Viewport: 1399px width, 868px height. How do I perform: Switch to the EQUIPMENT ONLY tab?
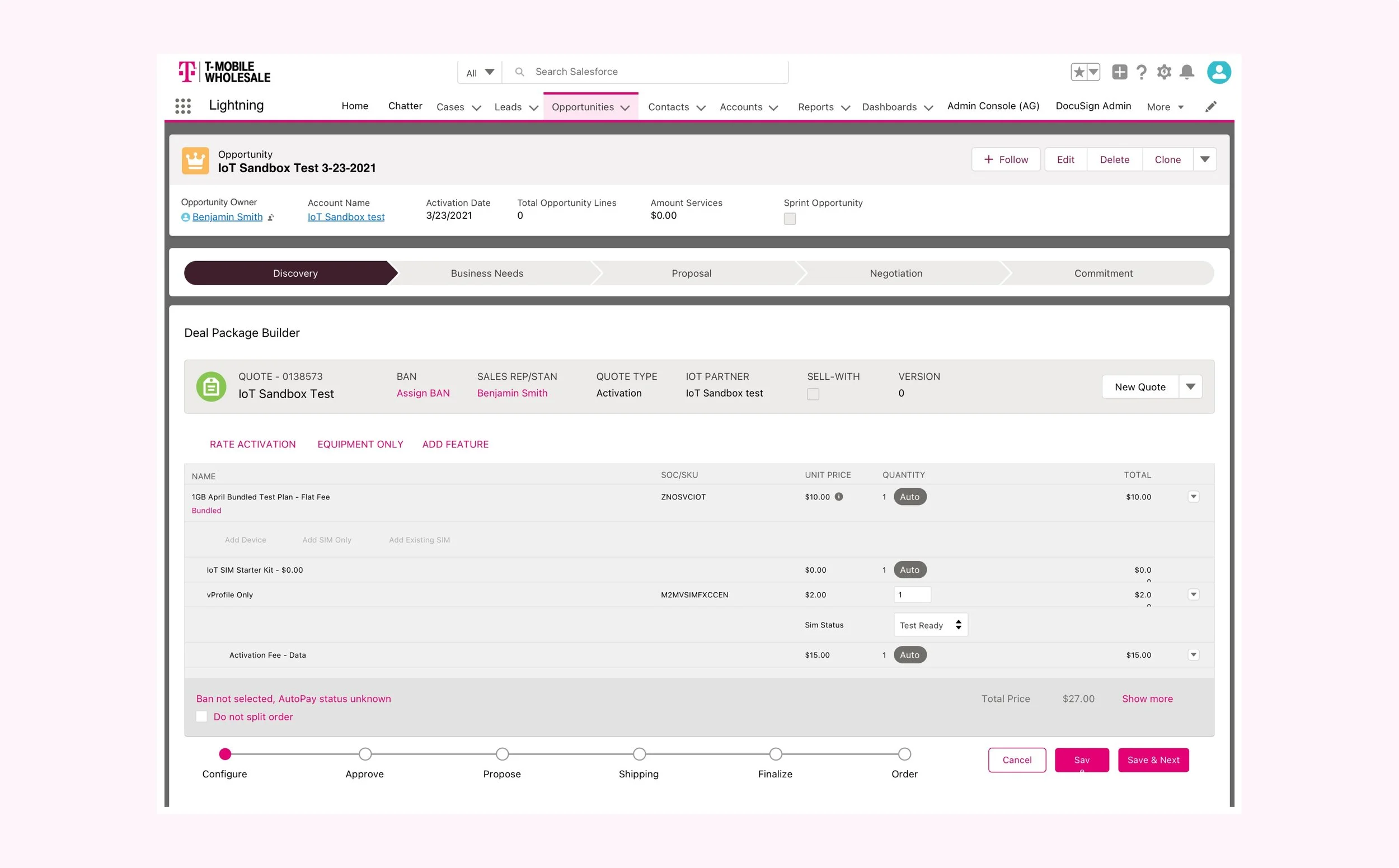pyautogui.click(x=360, y=444)
